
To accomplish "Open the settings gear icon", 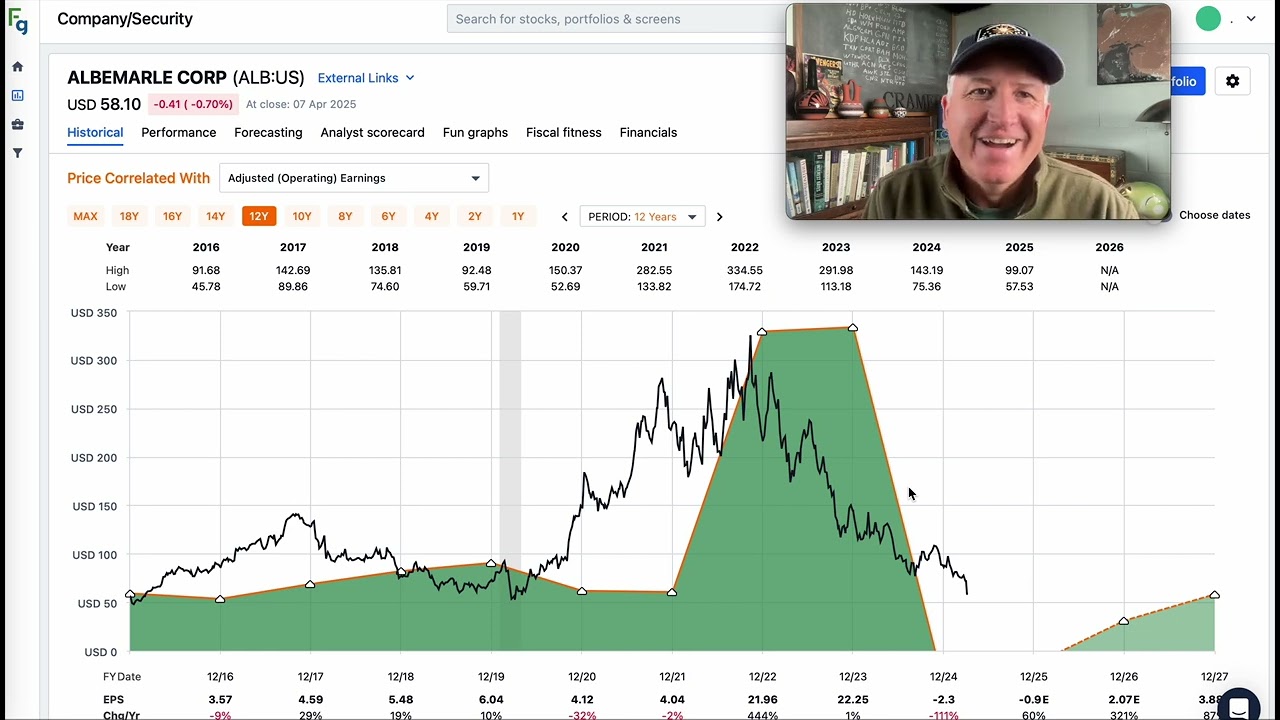I will (1232, 82).
